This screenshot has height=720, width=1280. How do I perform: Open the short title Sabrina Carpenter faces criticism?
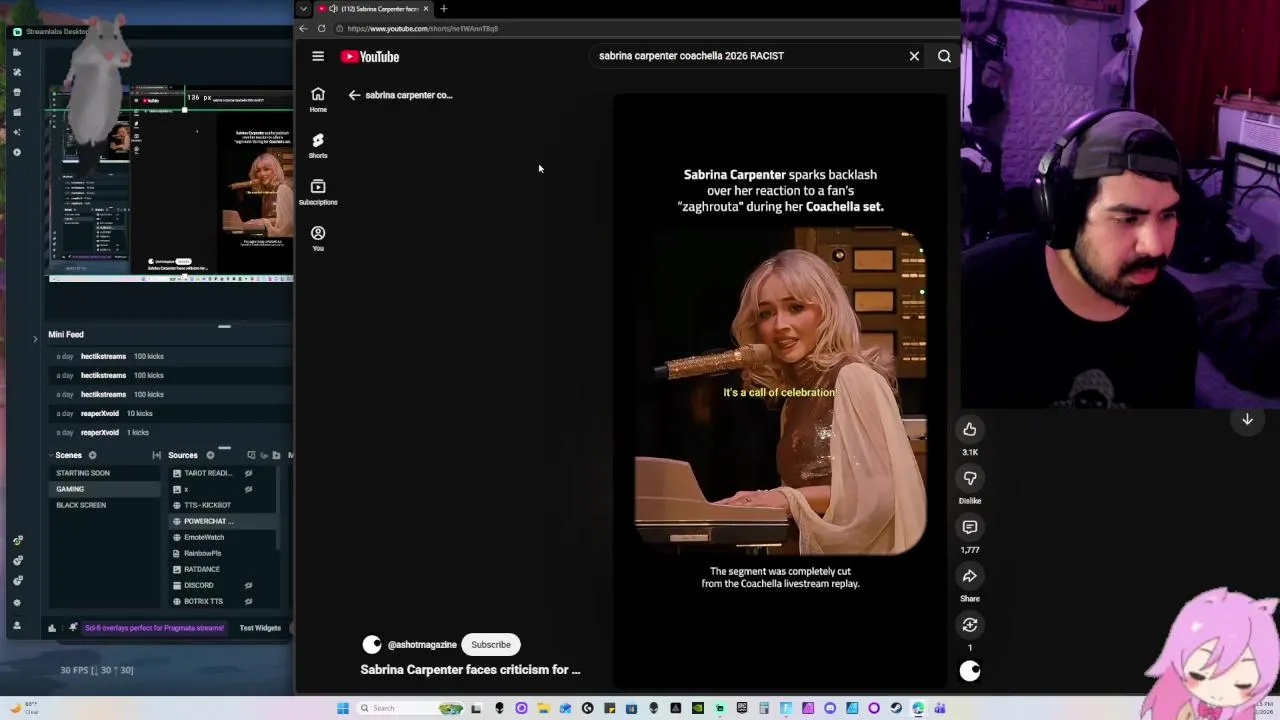pyautogui.click(x=470, y=670)
